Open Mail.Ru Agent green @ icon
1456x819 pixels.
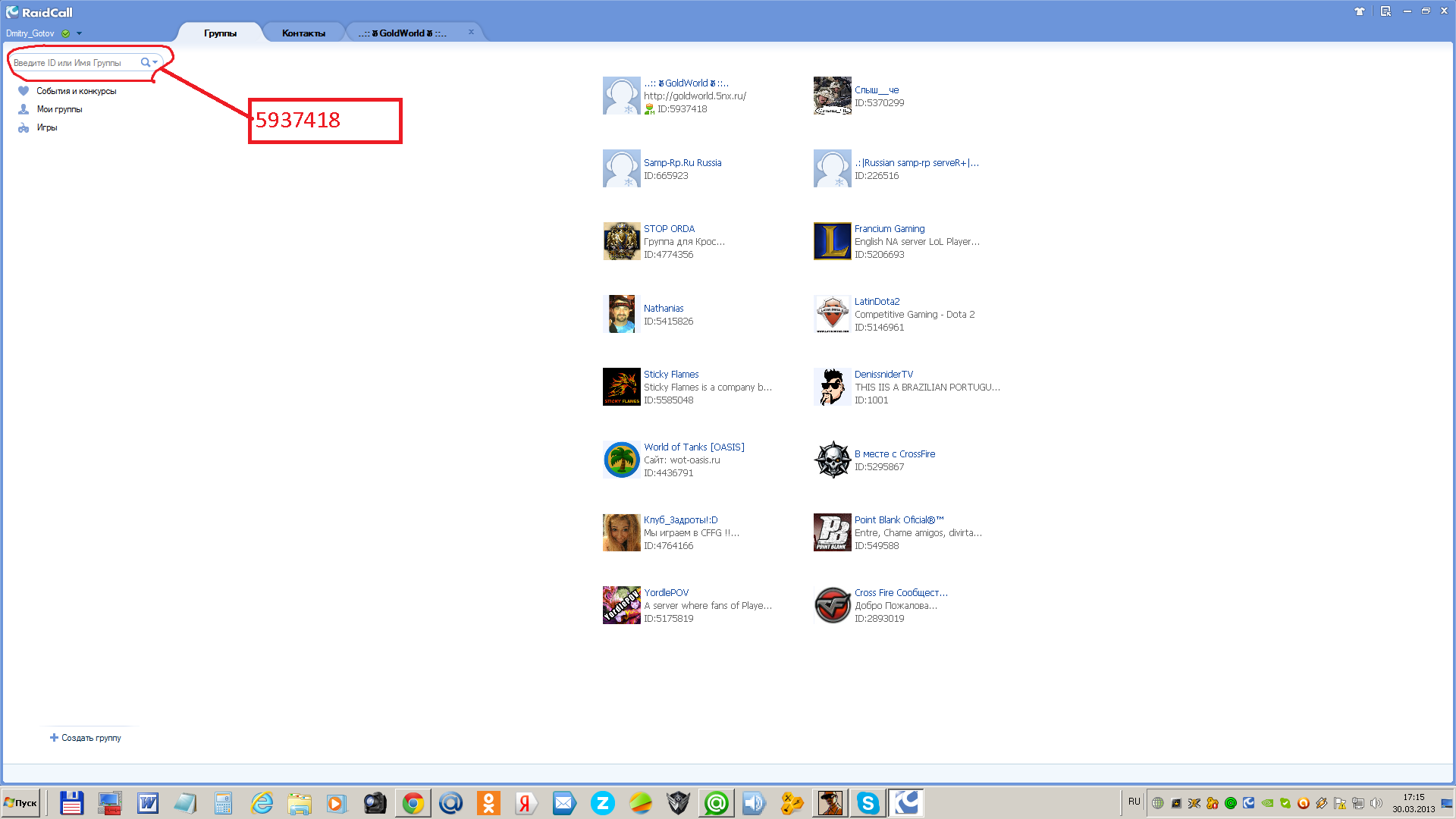coord(717,803)
